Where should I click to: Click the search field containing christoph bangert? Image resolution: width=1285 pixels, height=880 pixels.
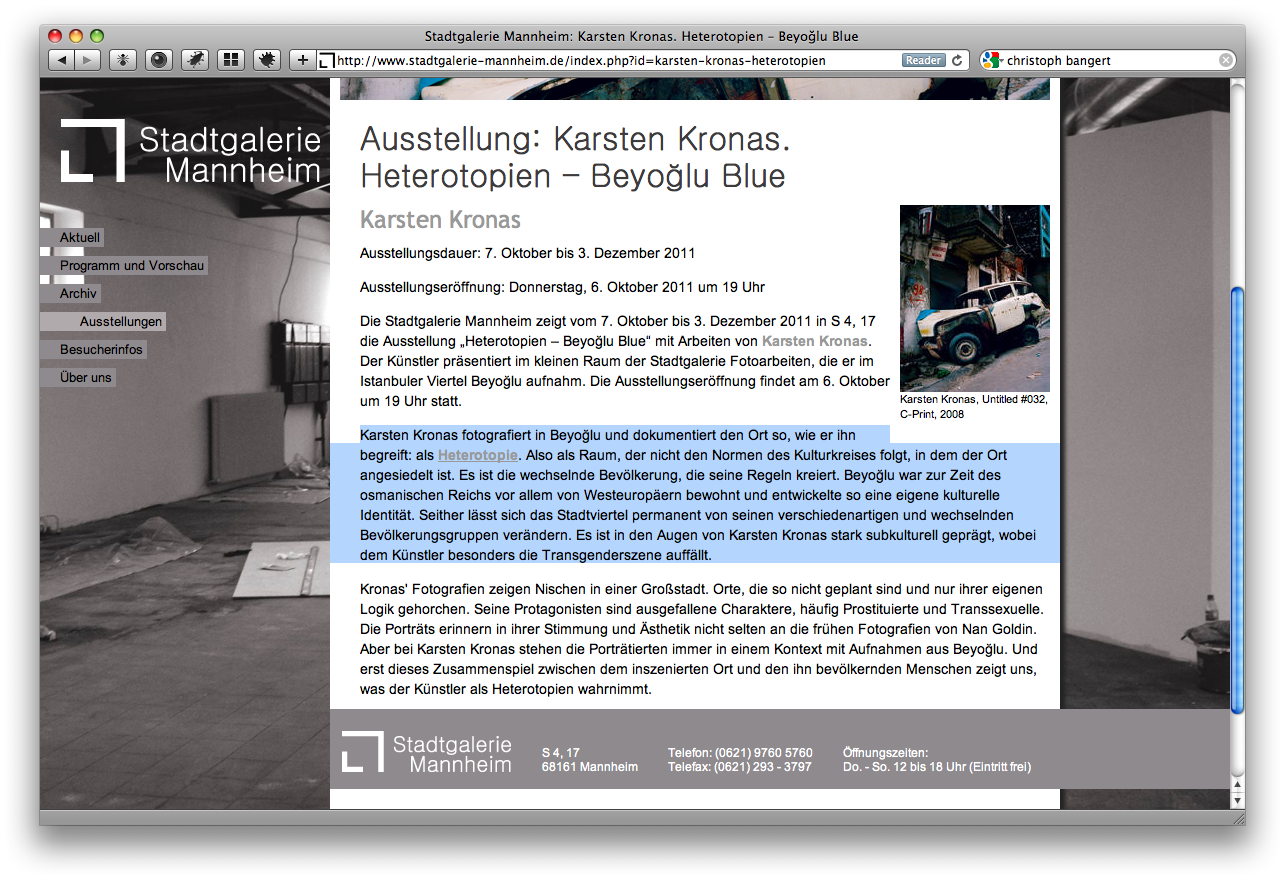1110,60
